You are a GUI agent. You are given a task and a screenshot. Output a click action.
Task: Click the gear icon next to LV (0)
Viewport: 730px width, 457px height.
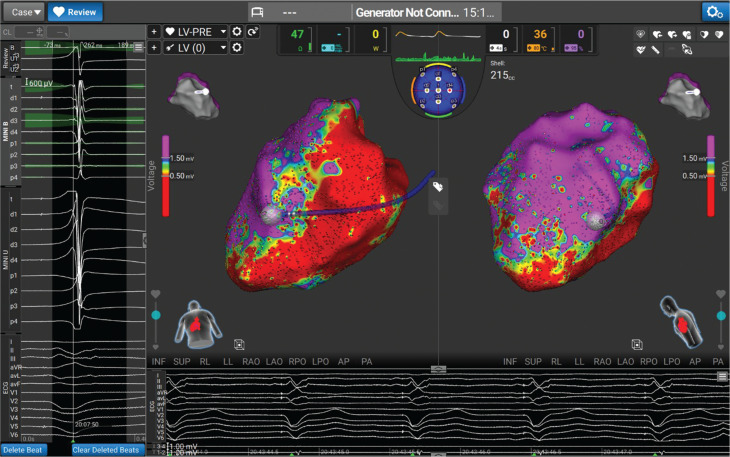point(237,47)
